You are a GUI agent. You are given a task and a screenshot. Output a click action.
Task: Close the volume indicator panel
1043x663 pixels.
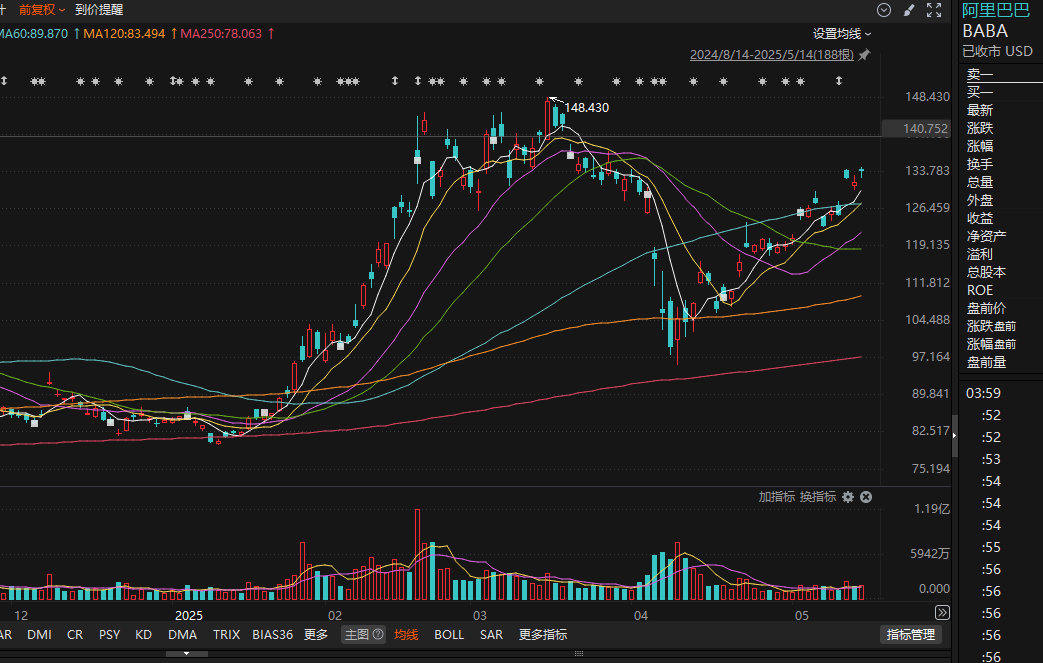click(x=866, y=497)
